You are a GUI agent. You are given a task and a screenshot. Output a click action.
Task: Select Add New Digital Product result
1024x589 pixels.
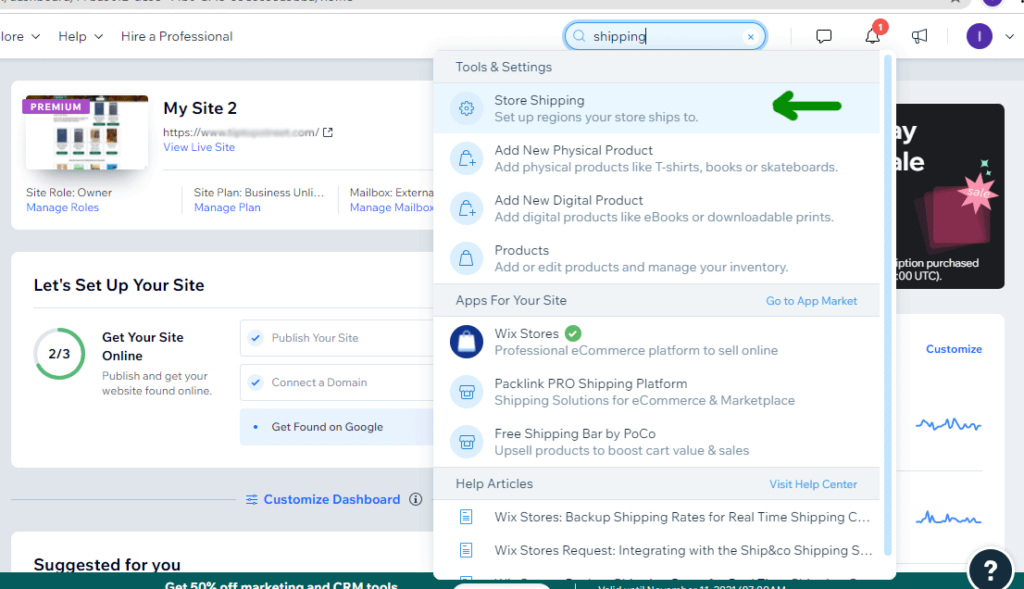pyautogui.click(x=656, y=208)
